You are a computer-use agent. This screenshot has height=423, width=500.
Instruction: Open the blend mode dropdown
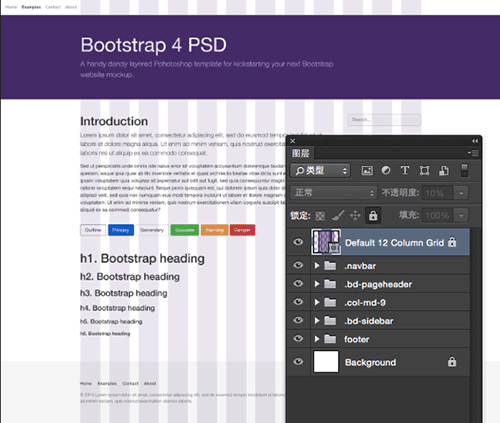tap(333, 193)
